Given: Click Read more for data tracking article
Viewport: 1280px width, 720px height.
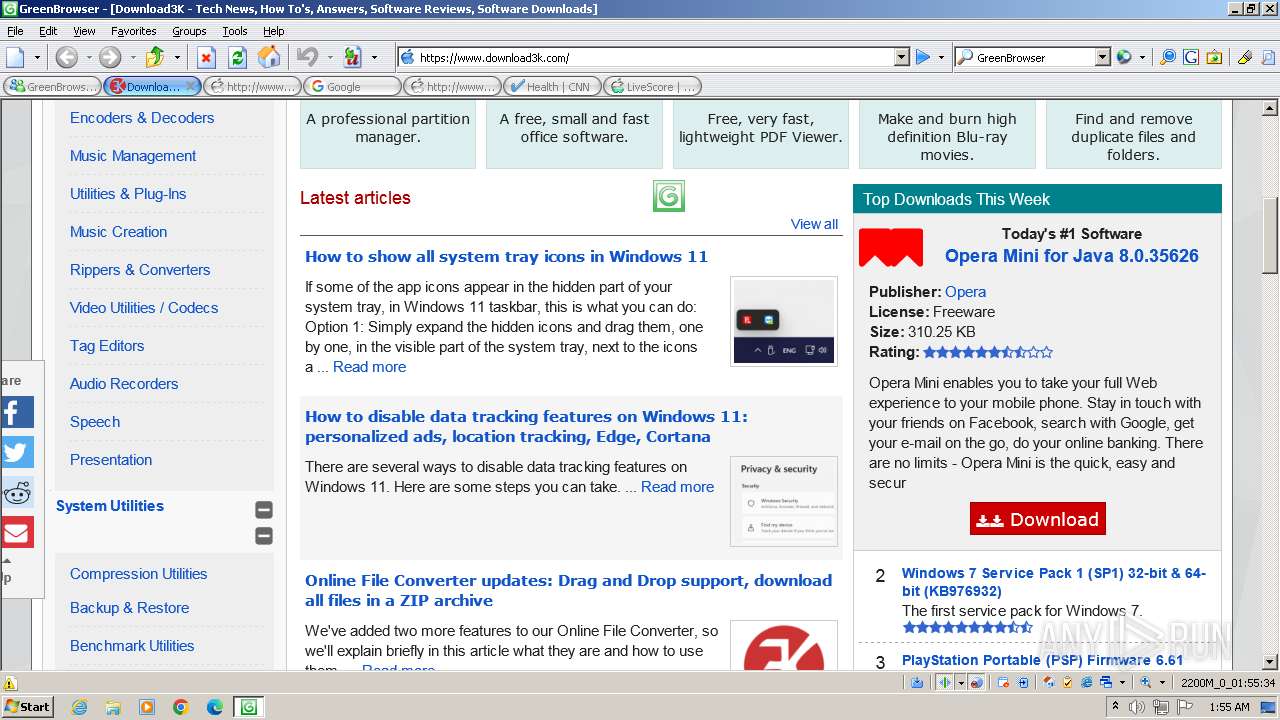Looking at the screenshot, I should [x=677, y=487].
